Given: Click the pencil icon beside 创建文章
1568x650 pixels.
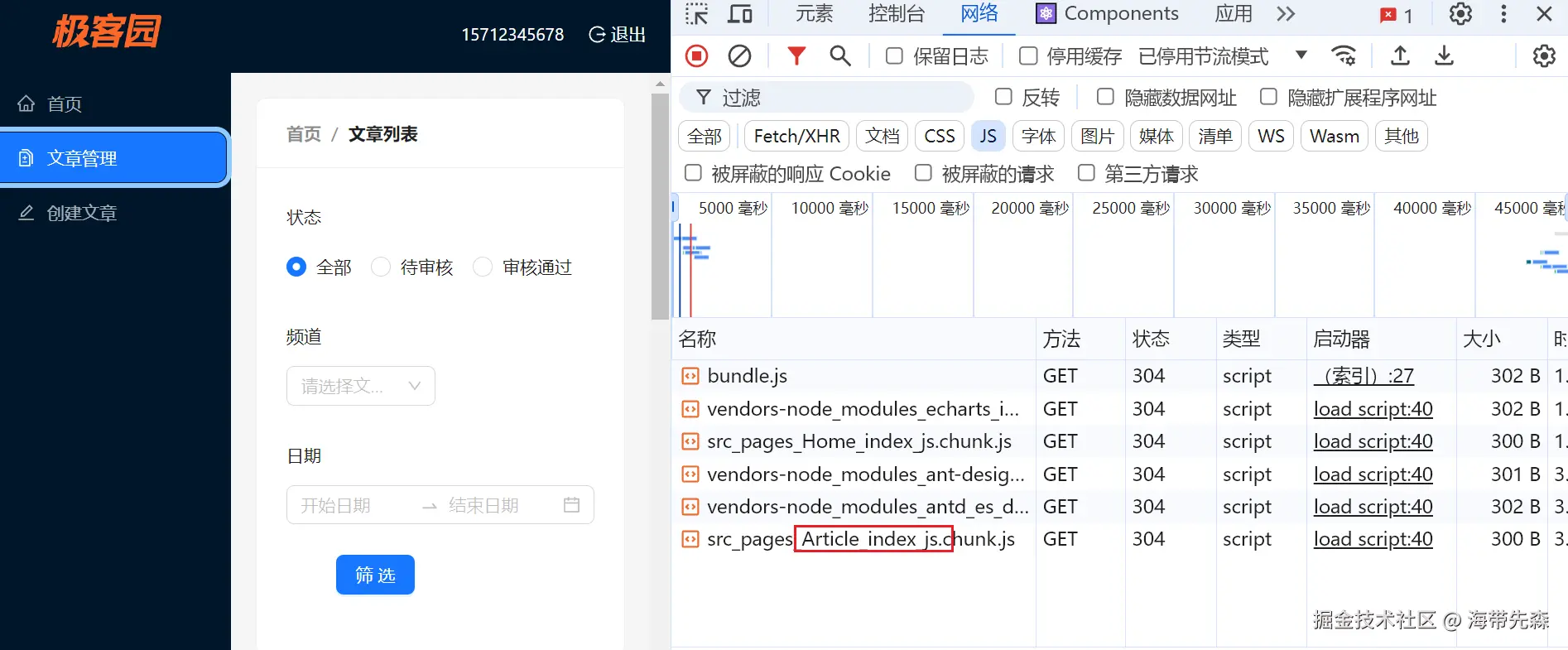Looking at the screenshot, I should (x=26, y=213).
